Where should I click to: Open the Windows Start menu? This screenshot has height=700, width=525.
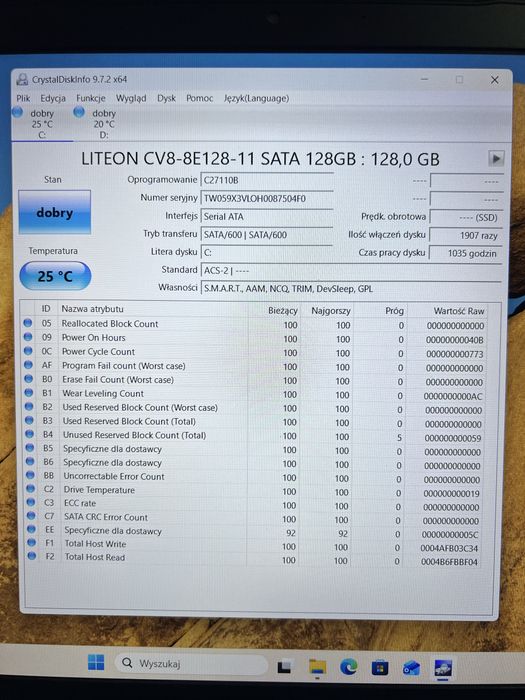click(x=96, y=662)
